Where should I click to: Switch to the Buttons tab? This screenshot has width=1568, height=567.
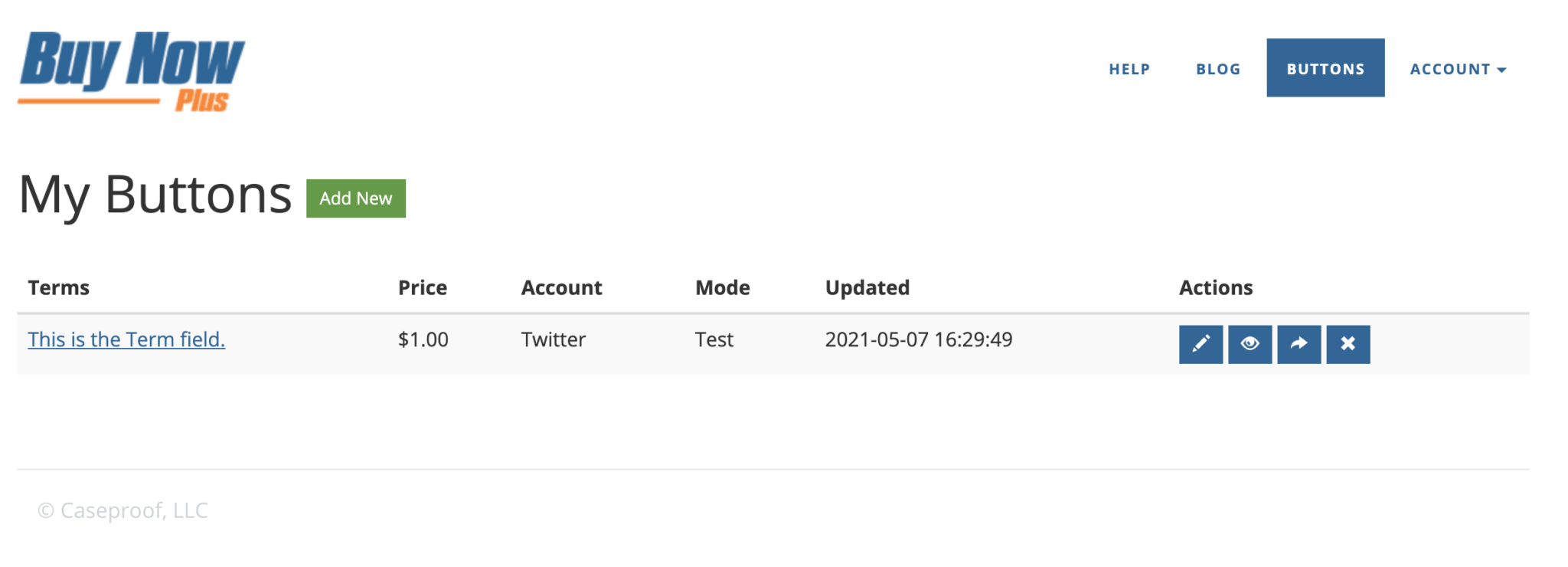[x=1325, y=68]
